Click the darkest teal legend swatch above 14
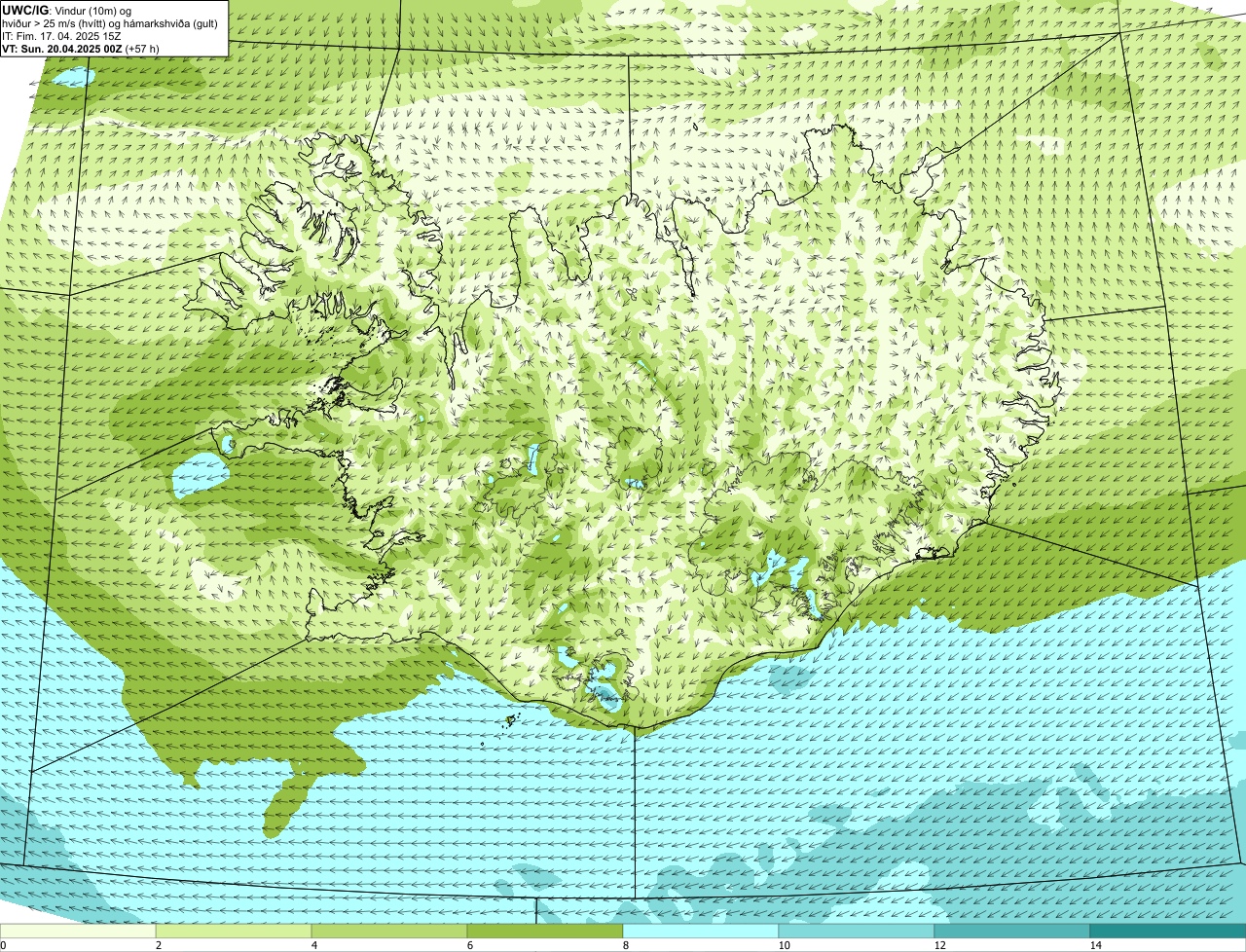The height and width of the screenshot is (952, 1246). click(1168, 931)
